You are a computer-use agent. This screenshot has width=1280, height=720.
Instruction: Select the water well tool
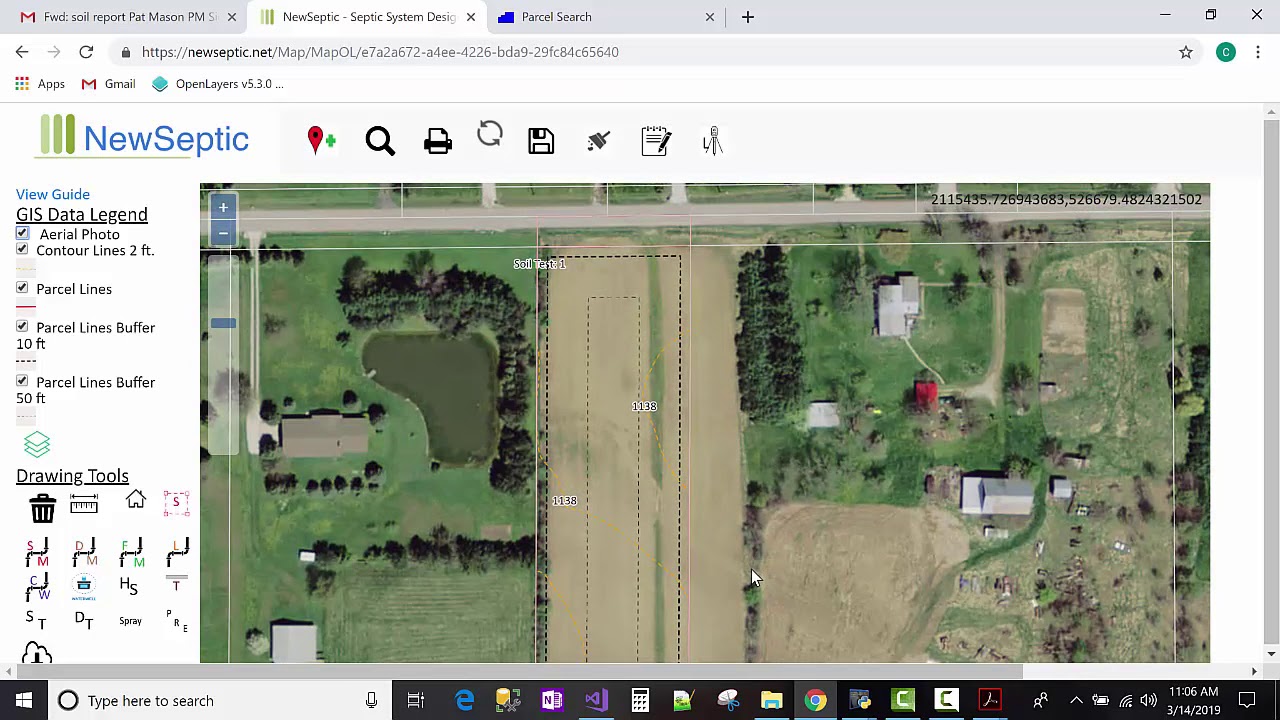pyautogui.click(x=84, y=587)
